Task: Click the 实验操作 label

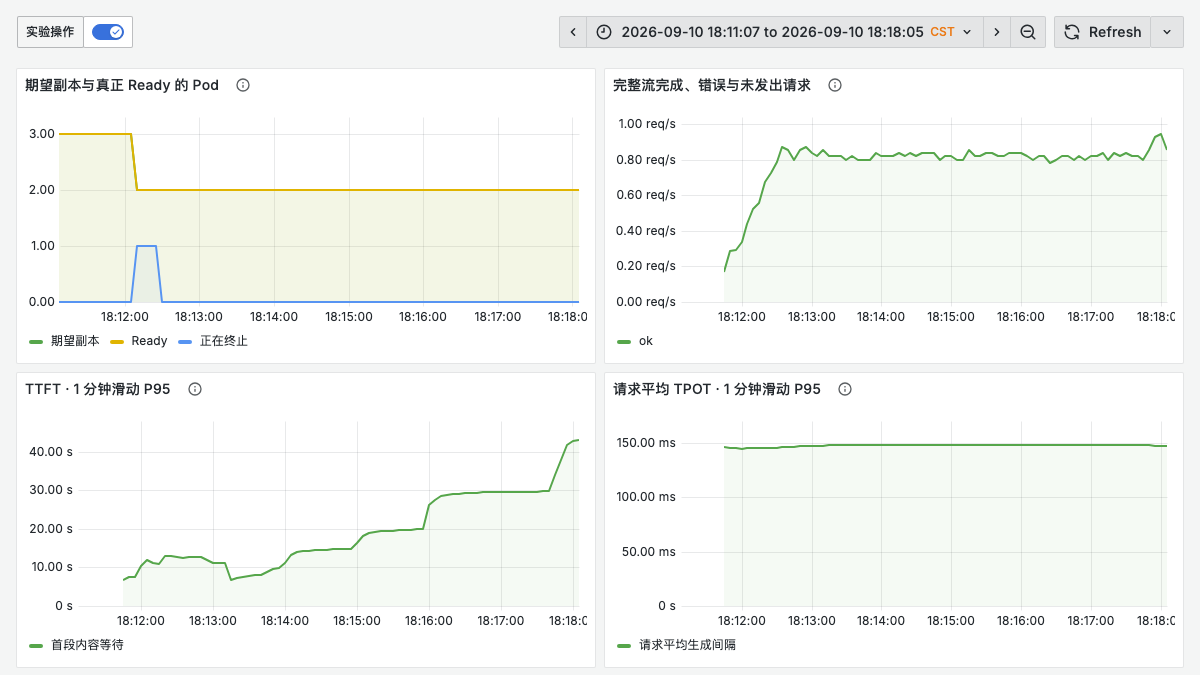Action: [50, 32]
